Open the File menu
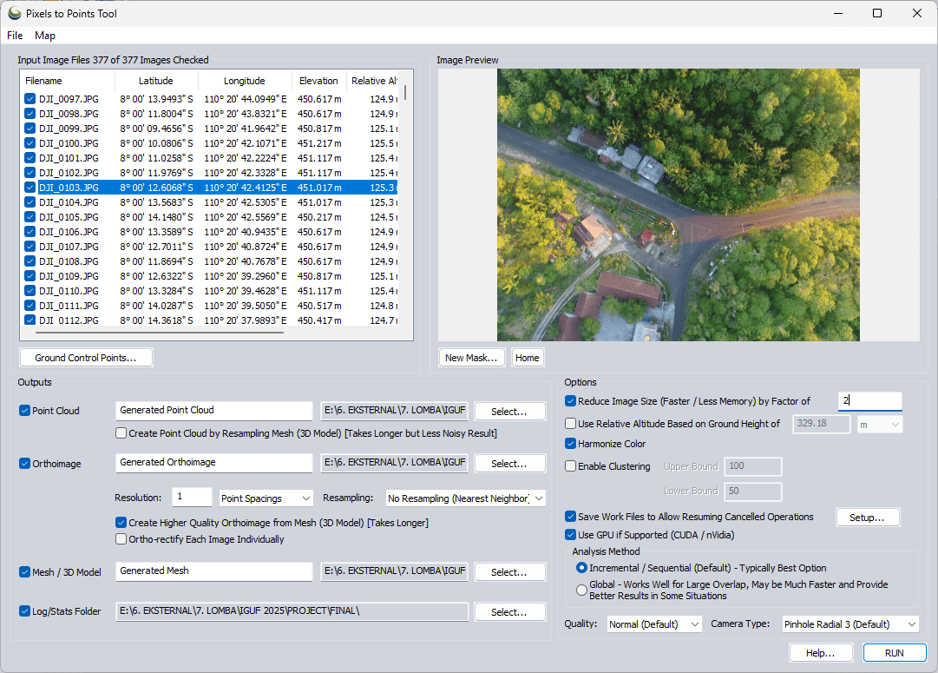938x673 pixels. (x=15, y=35)
